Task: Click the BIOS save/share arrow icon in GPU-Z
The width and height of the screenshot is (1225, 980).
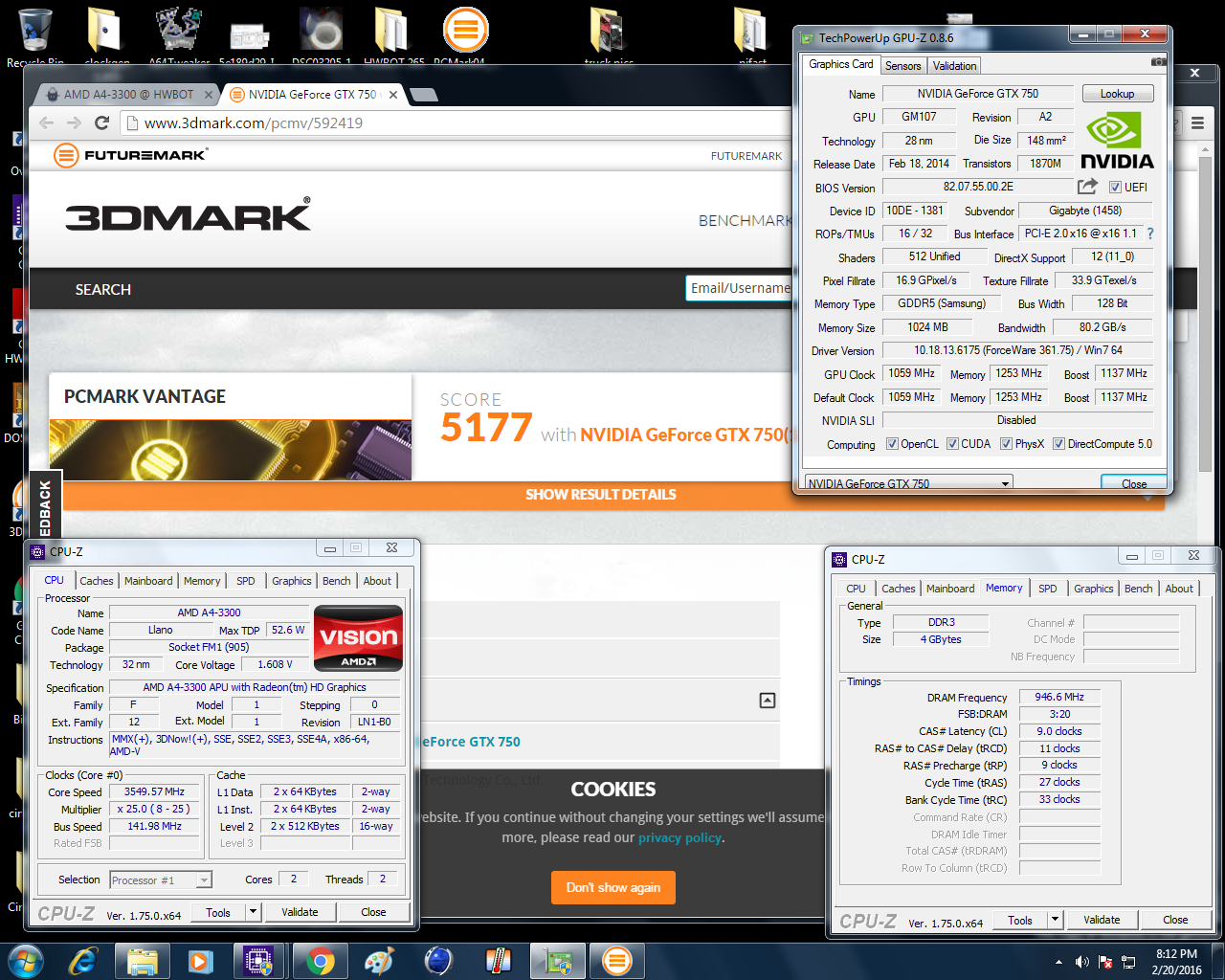Action: pos(1087,187)
